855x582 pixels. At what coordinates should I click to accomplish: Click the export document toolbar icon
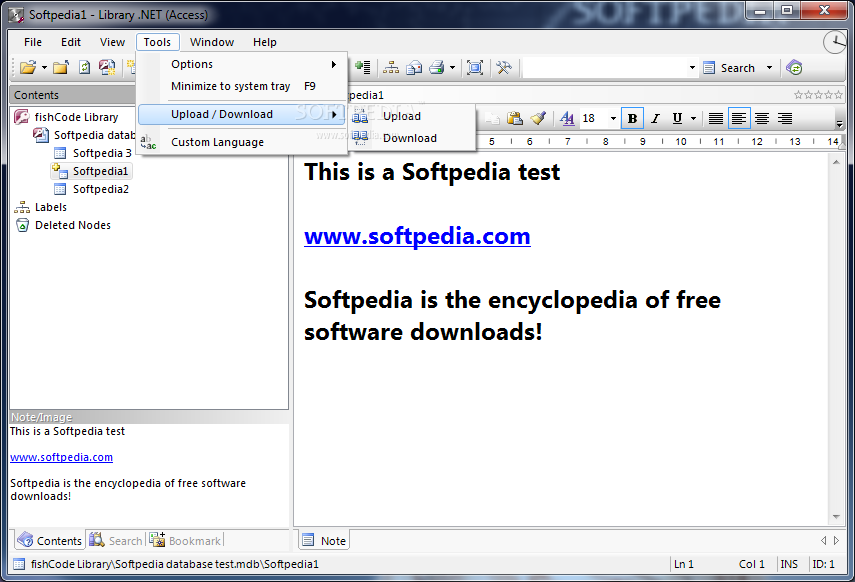414,68
